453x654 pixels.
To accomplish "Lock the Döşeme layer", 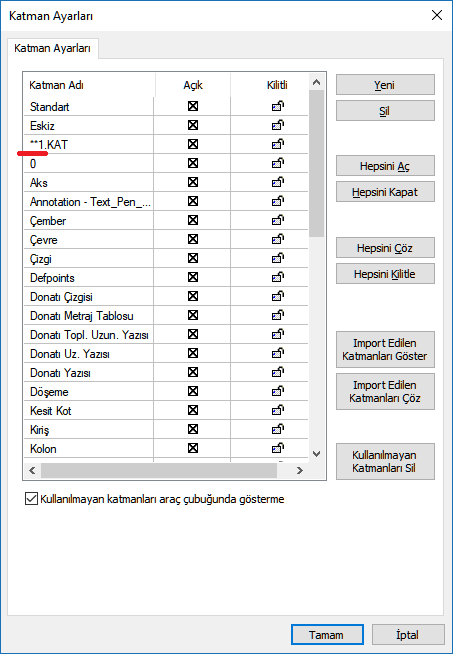I will [x=277, y=391].
